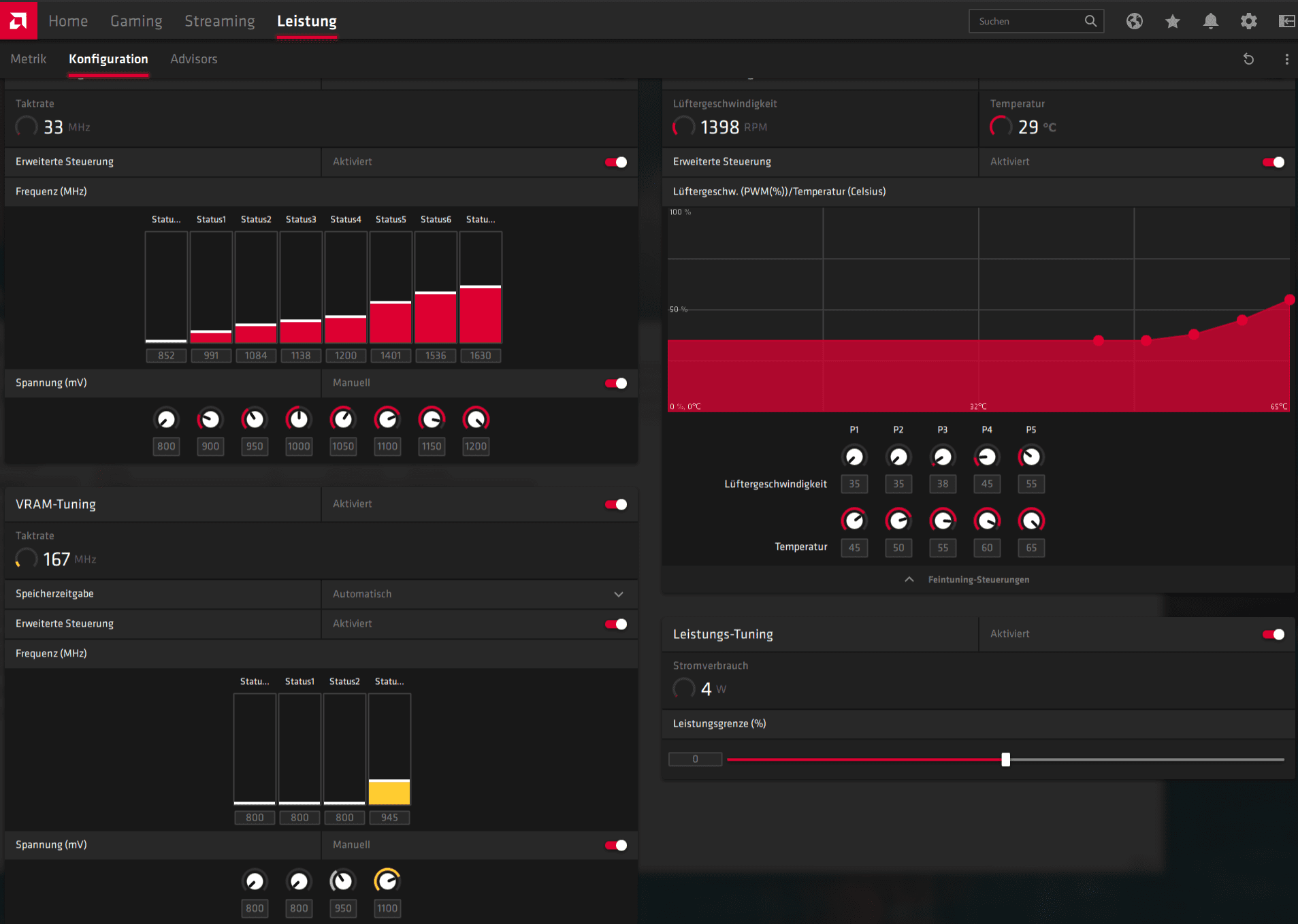Image resolution: width=1298 pixels, height=924 pixels.
Task: Click the 1138 MHz frequency value box
Action: 301,356
